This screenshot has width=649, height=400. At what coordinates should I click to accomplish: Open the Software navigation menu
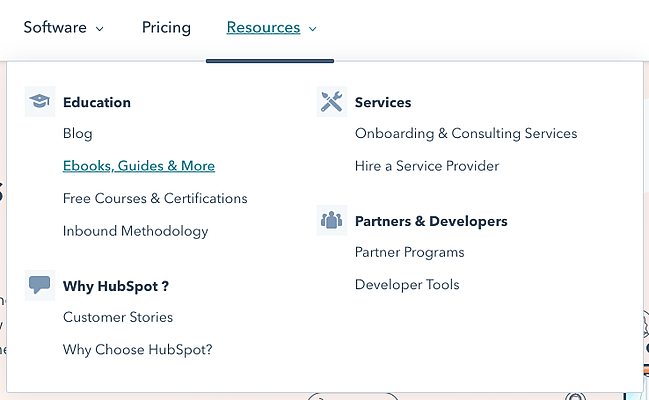pos(55,27)
